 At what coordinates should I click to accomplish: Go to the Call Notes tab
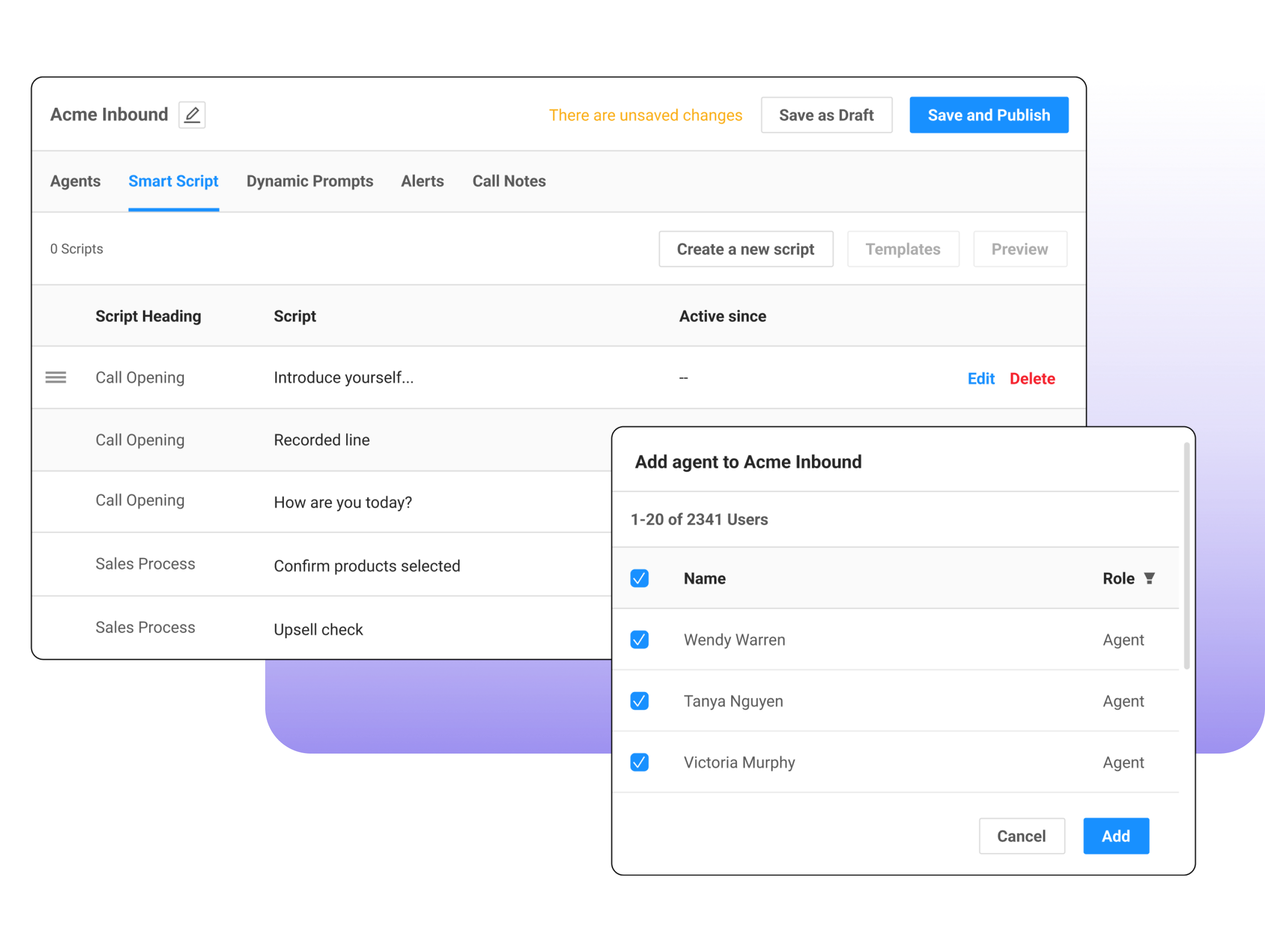click(508, 181)
